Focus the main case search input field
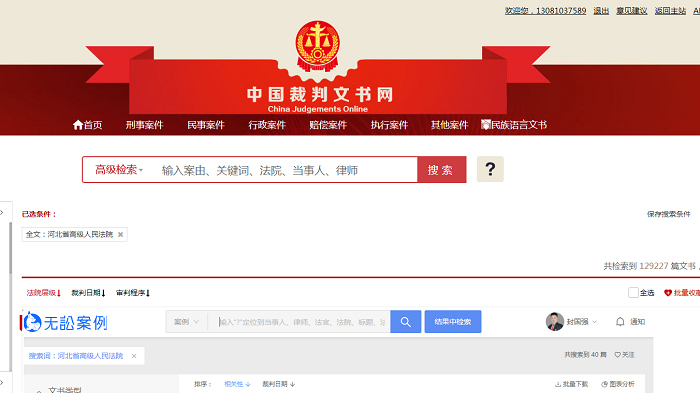This screenshot has width=700, height=393. click(x=286, y=170)
